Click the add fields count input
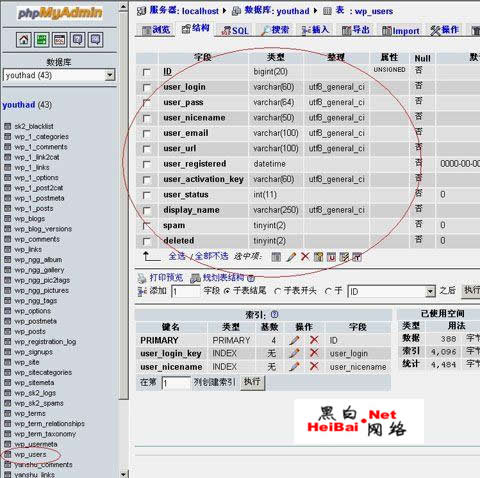Image resolution: width=480 pixels, height=478 pixels. pos(185,292)
